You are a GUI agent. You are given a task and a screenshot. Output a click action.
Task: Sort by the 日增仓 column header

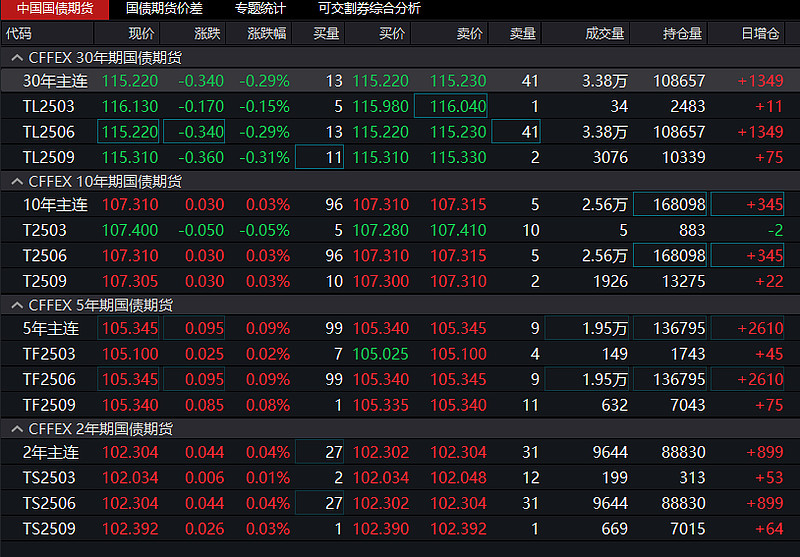point(746,34)
